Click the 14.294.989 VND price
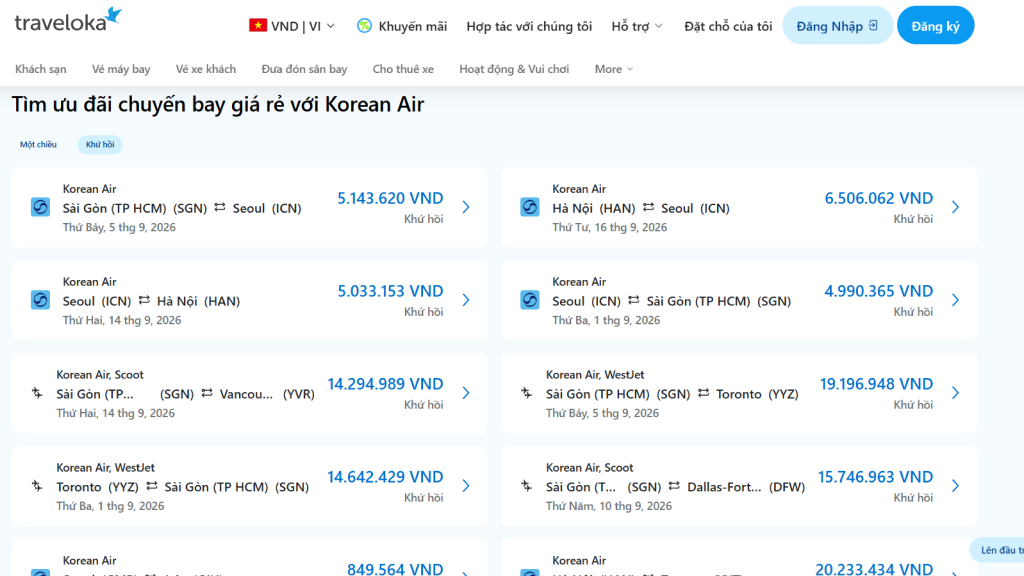1024x576 pixels. click(x=385, y=383)
